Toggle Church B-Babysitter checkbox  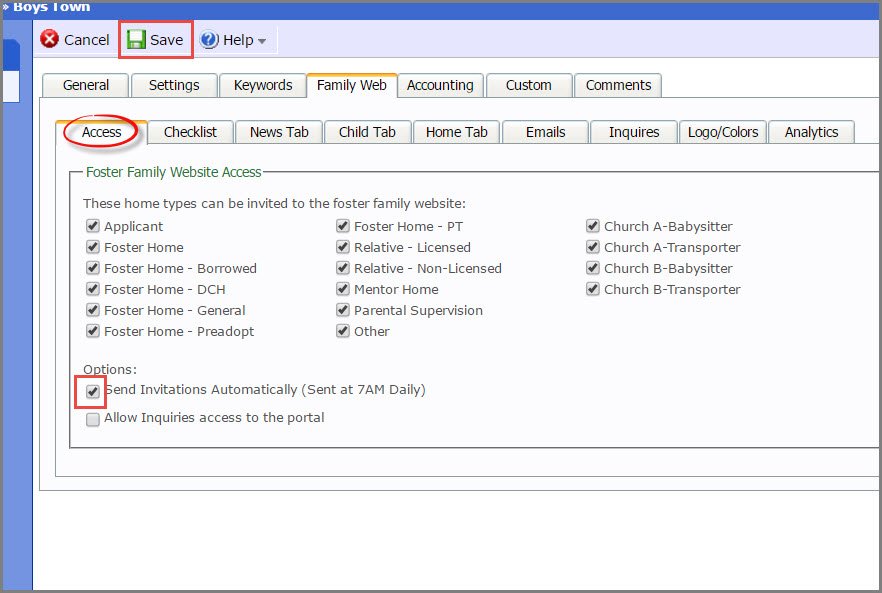click(592, 268)
